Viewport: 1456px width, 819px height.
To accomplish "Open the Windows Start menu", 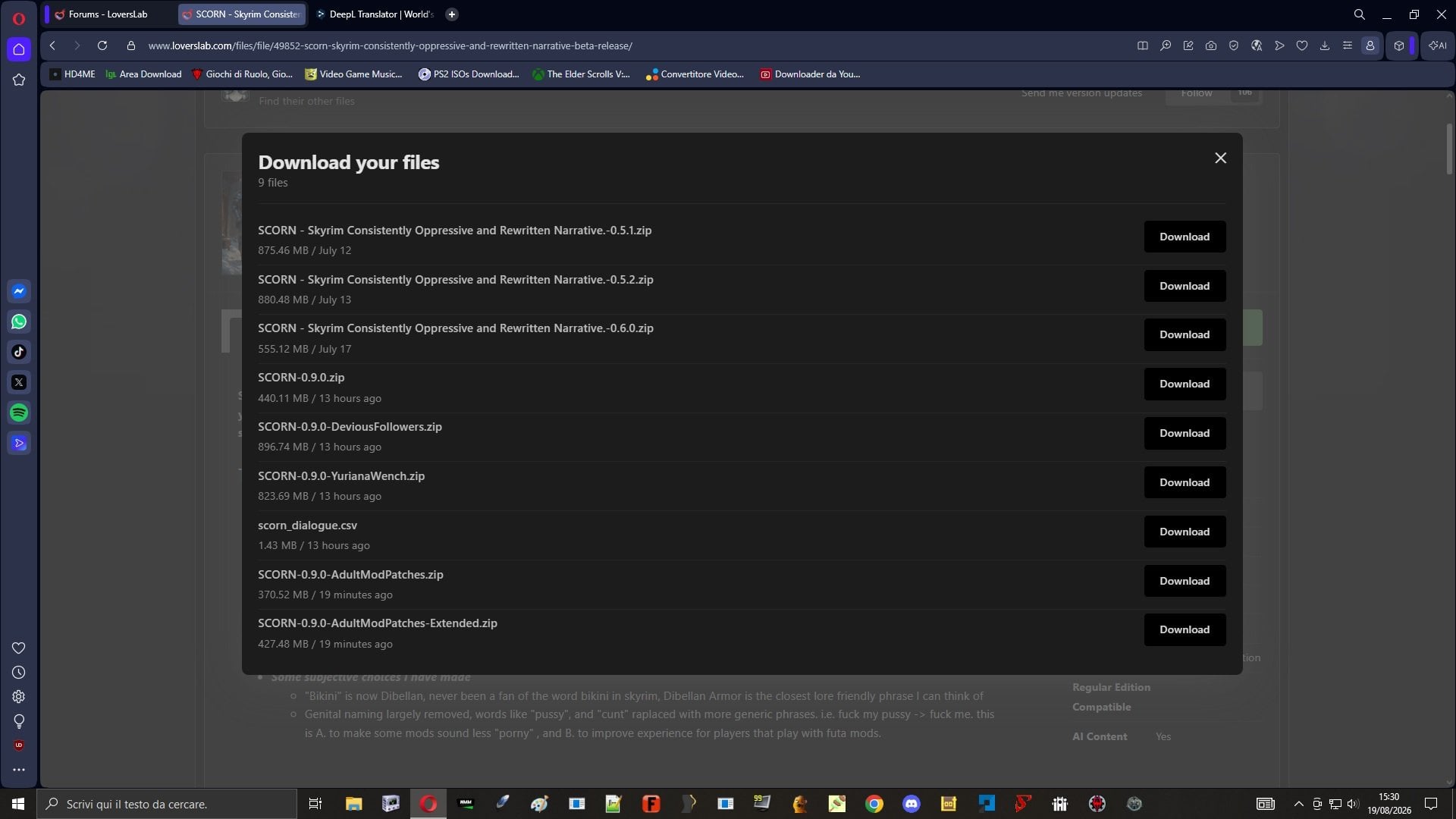I will pyautogui.click(x=18, y=804).
